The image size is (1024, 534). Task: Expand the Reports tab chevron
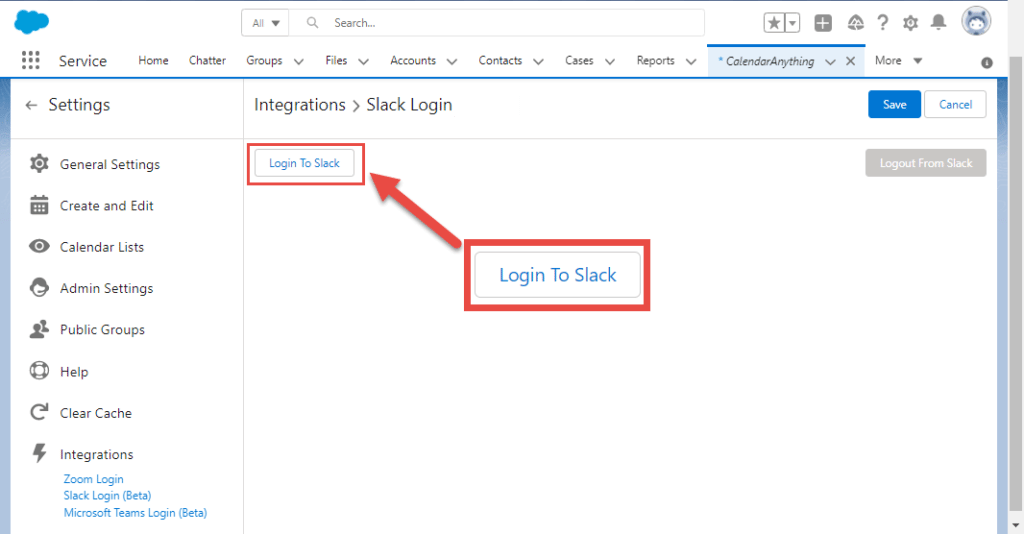tap(691, 61)
